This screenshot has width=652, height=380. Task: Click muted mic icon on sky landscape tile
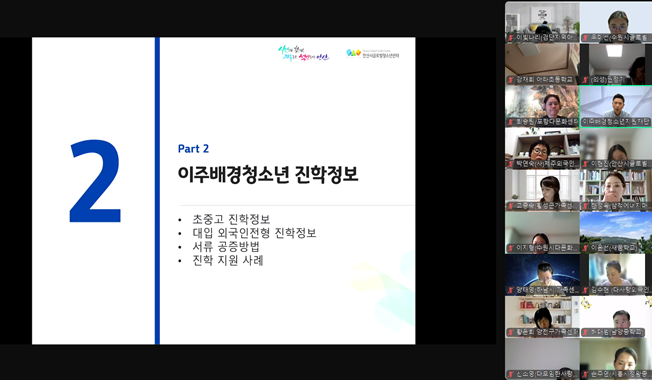tap(585, 248)
